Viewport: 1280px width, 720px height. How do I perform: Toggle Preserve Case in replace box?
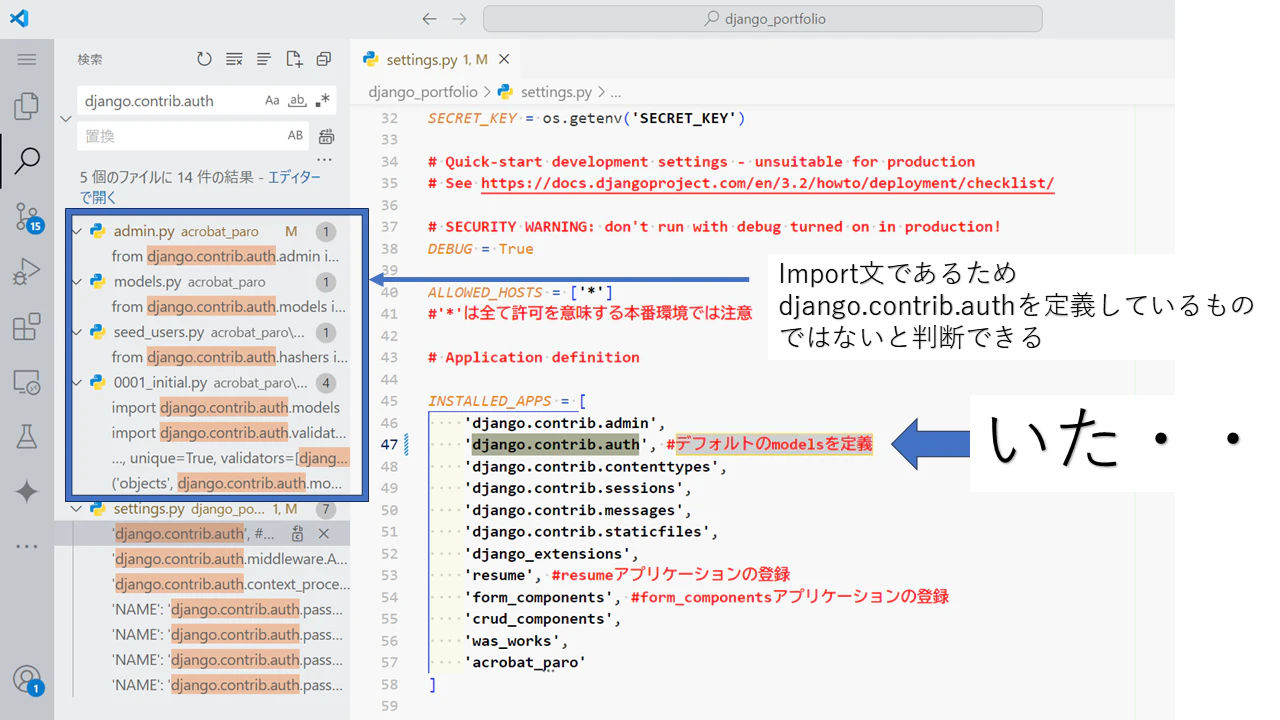click(295, 136)
